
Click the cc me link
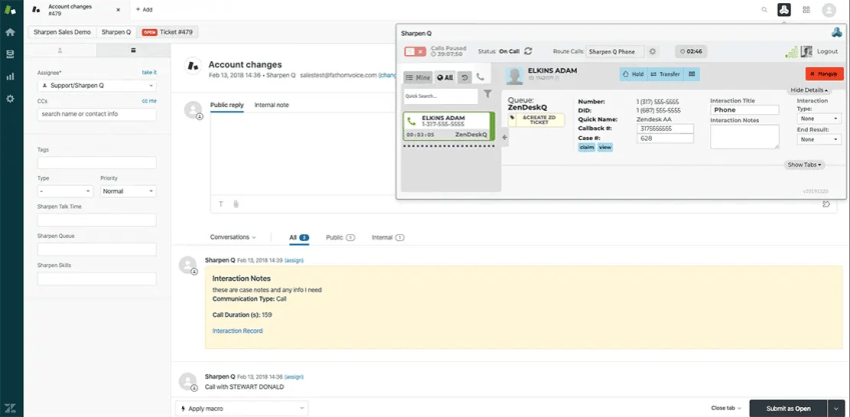tap(149, 101)
